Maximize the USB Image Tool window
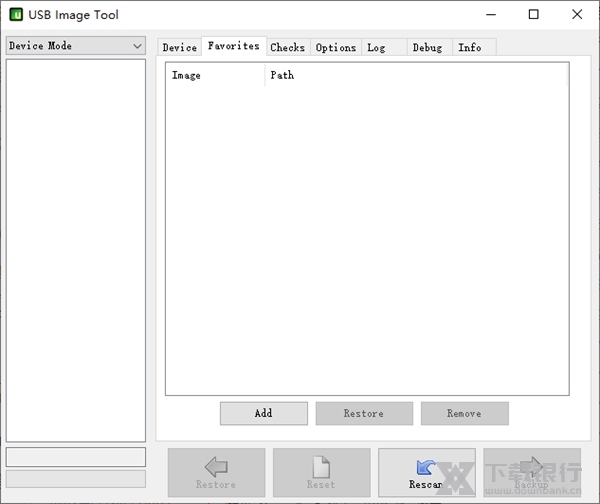Image resolution: width=600 pixels, height=504 pixels. coord(533,15)
